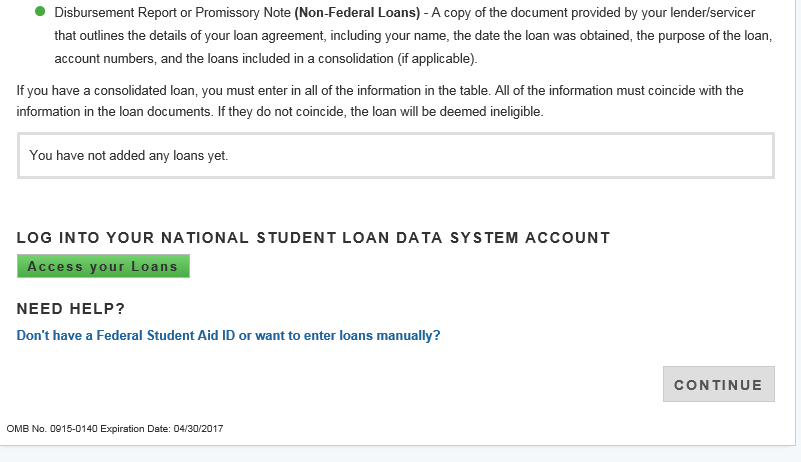801x462 pixels.
Task: Click the NEED HELP? heading
Action: click(x=71, y=308)
